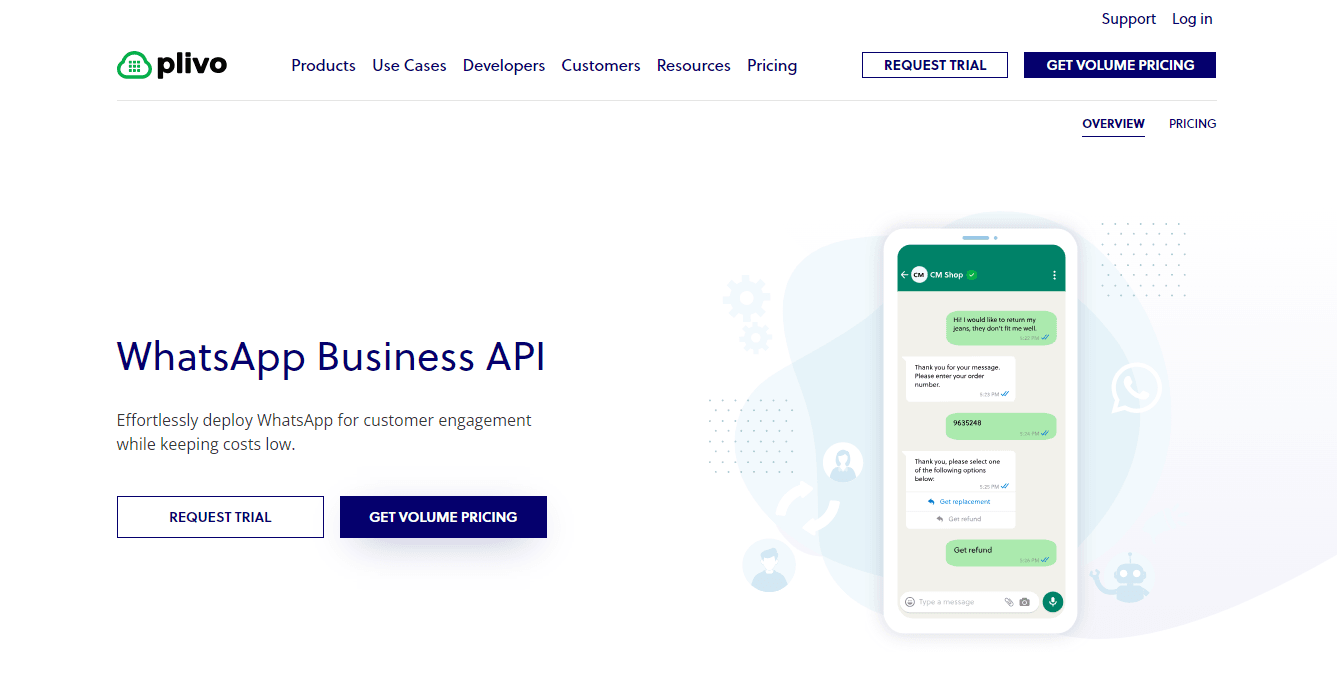The width and height of the screenshot is (1337, 688).
Task: Click the CM Shop avatar circle
Action: tap(919, 275)
